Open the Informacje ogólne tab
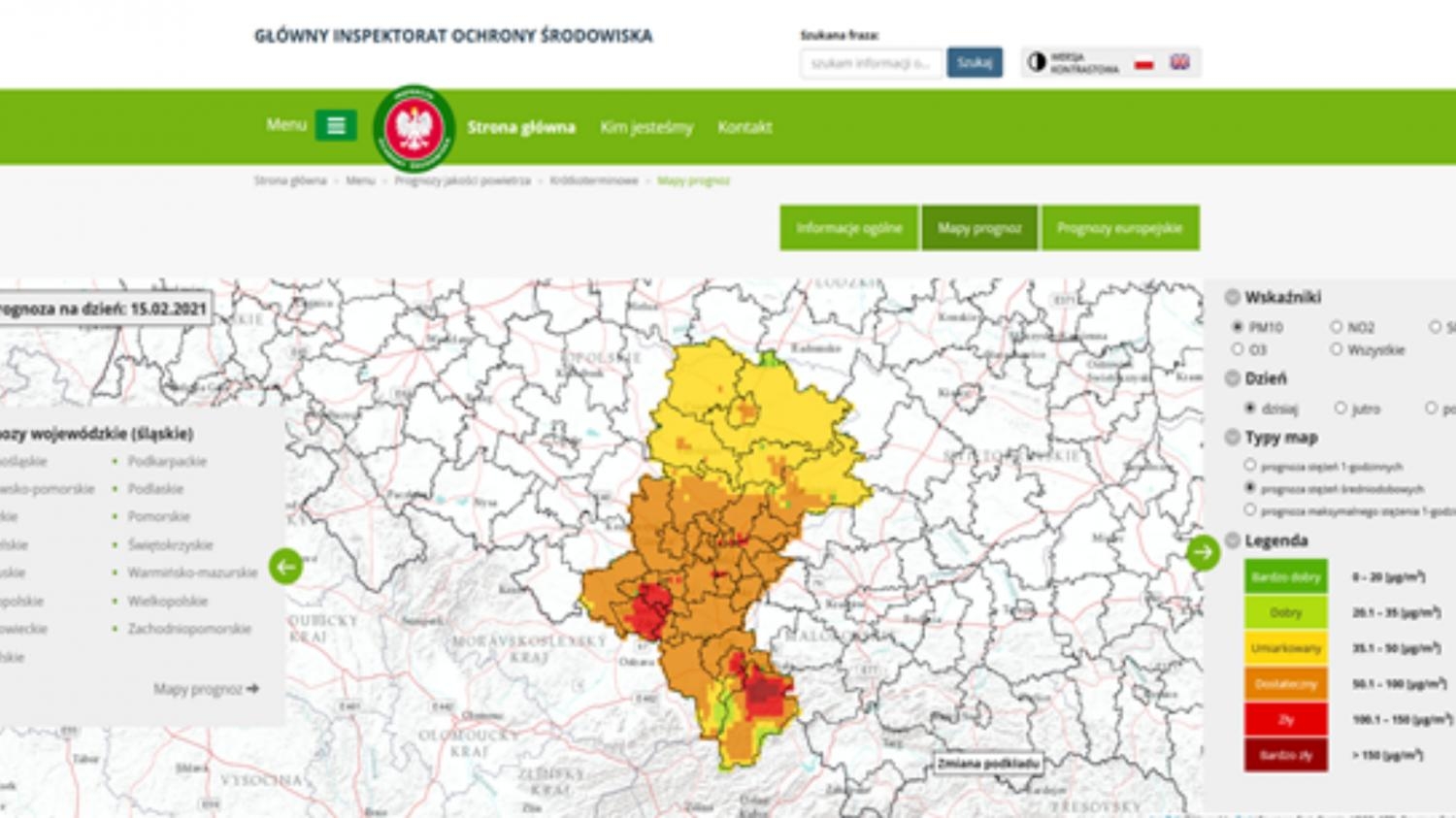This screenshot has height=818, width=1456. click(x=848, y=228)
